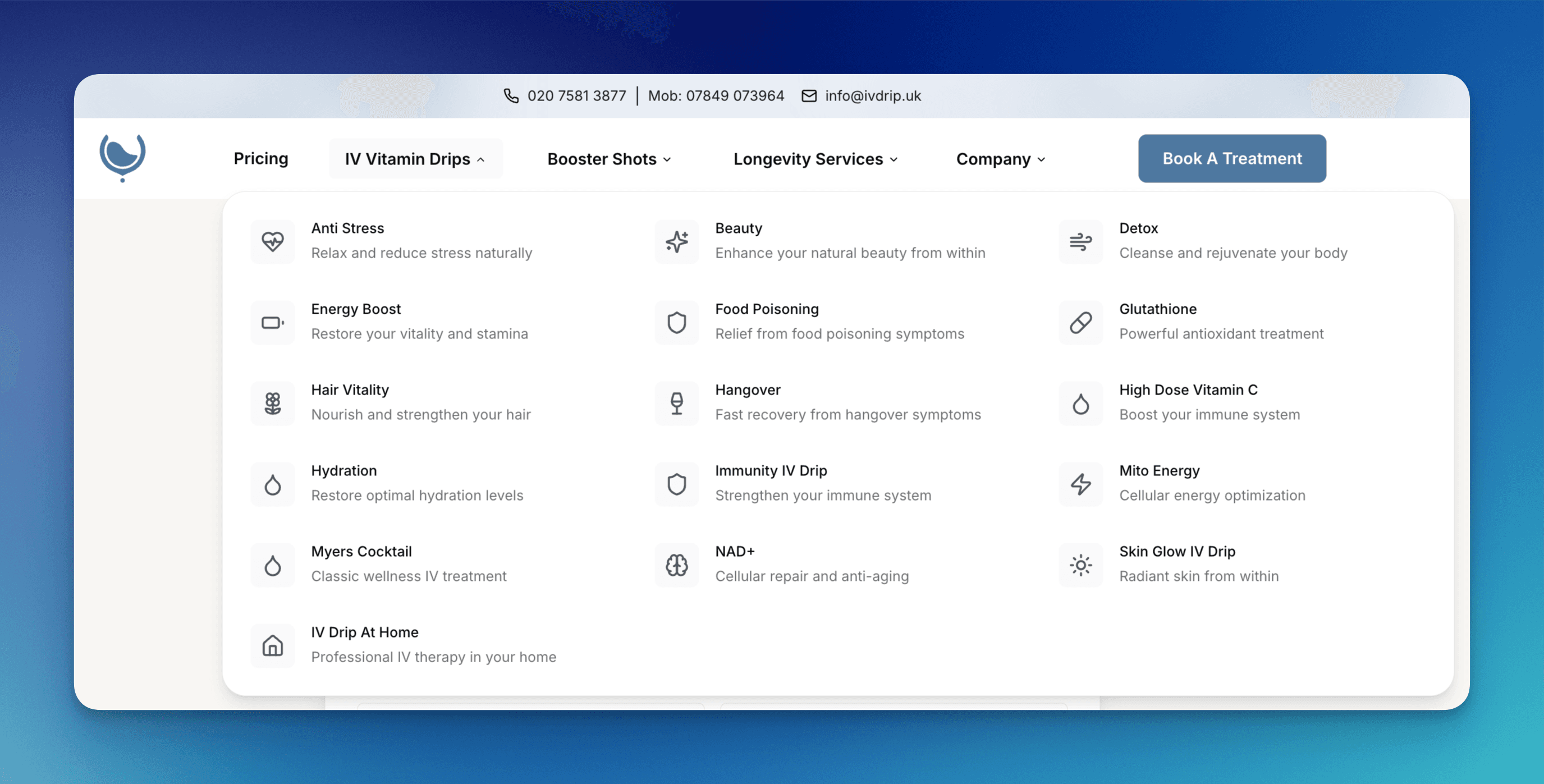
Task: Expand the Booster Shots dropdown
Action: 609,159
